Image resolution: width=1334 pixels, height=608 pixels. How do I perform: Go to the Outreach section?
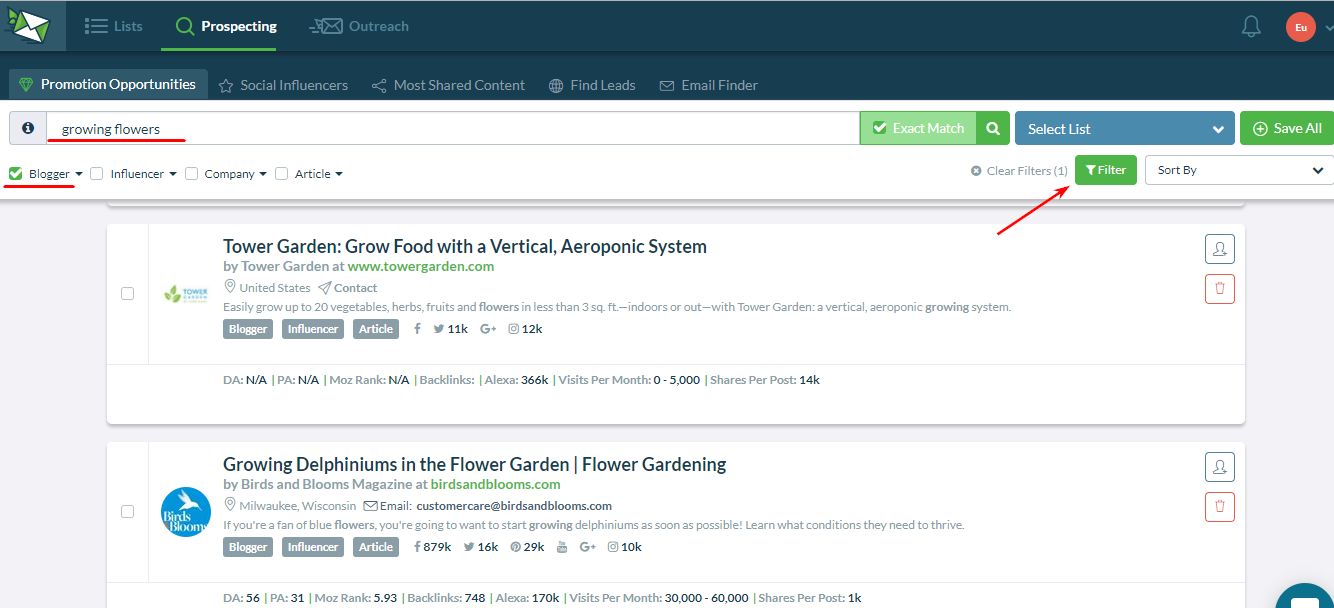359,26
